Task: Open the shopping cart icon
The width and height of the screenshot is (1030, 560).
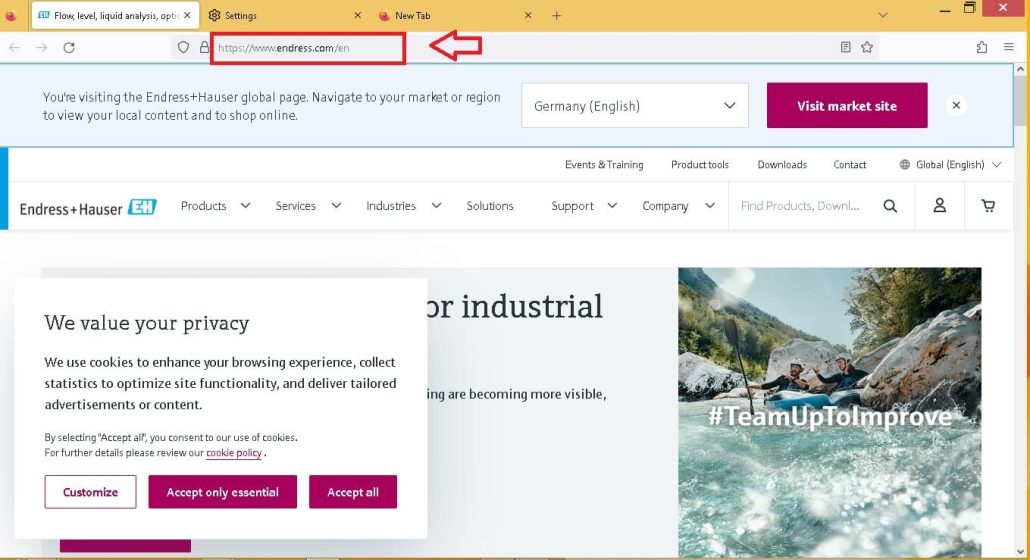Action: (x=988, y=205)
